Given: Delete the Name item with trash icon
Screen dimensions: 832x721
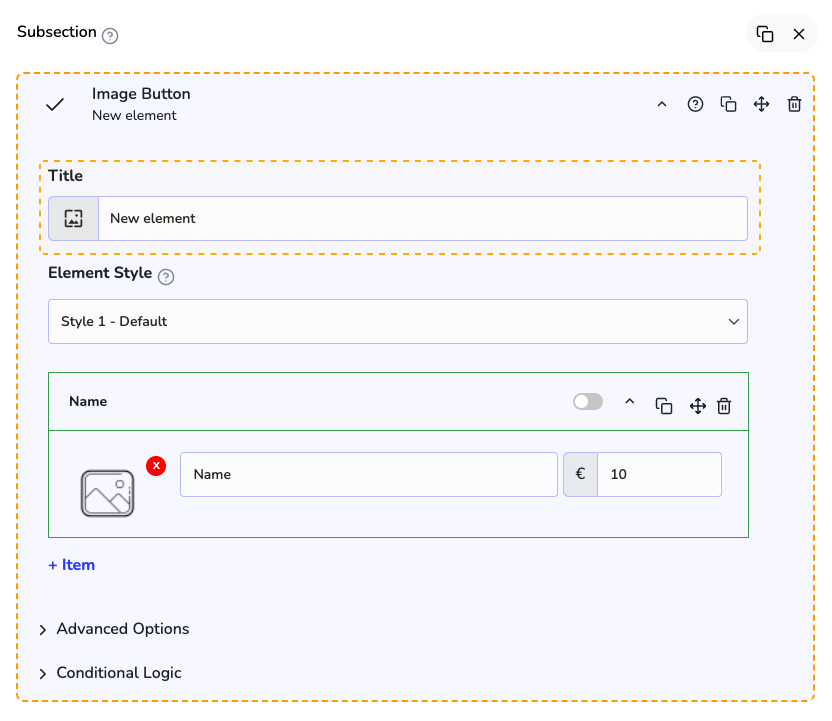Looking at the screenshot, I should tap(725, 405).
